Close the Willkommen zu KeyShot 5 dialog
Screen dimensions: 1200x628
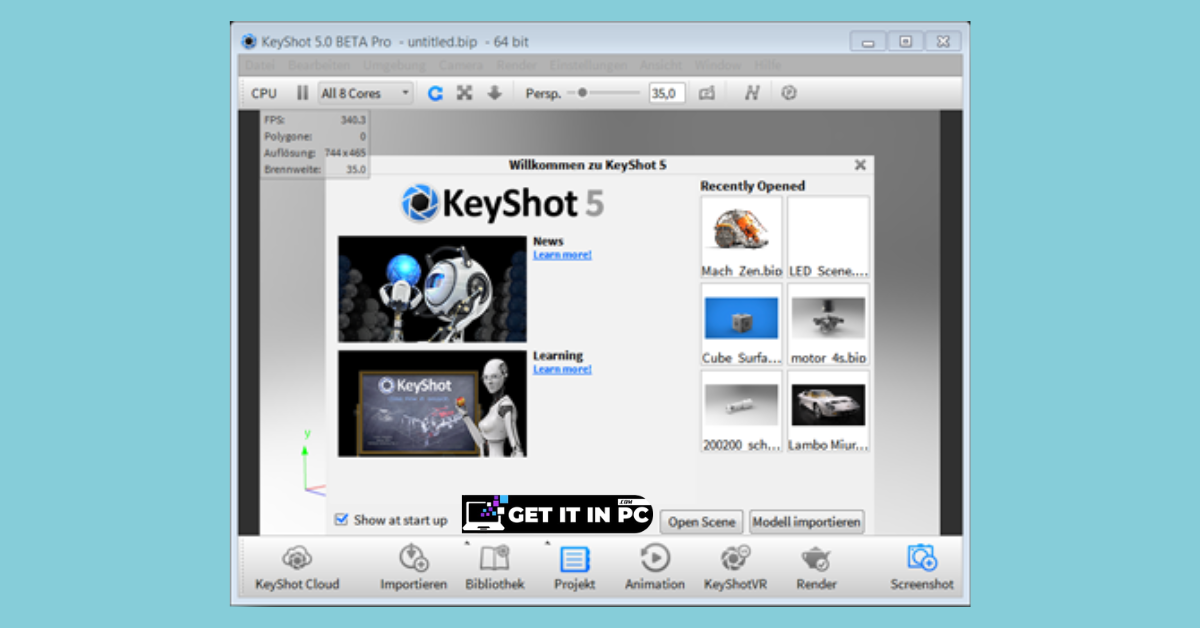click(x=860, y=165)
